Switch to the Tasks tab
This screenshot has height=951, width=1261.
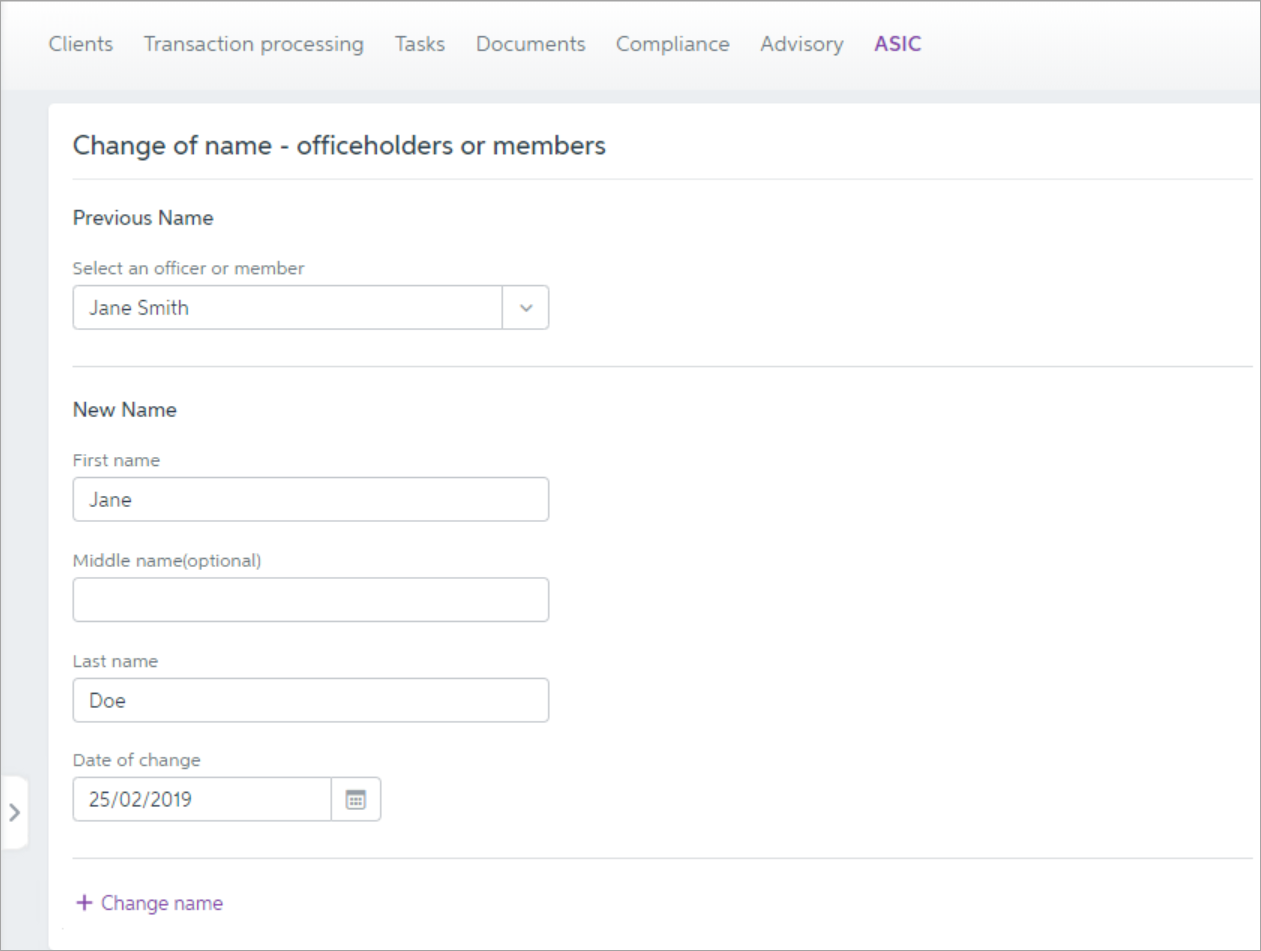click(x=420, y=44)
